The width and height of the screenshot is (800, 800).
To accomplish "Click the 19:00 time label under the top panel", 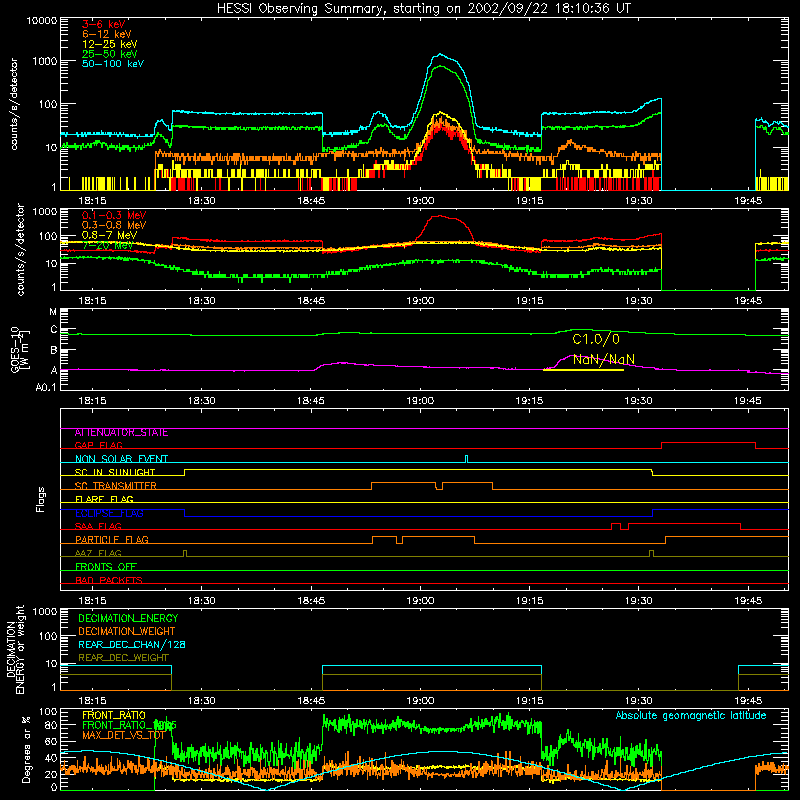I will [420, 201].
